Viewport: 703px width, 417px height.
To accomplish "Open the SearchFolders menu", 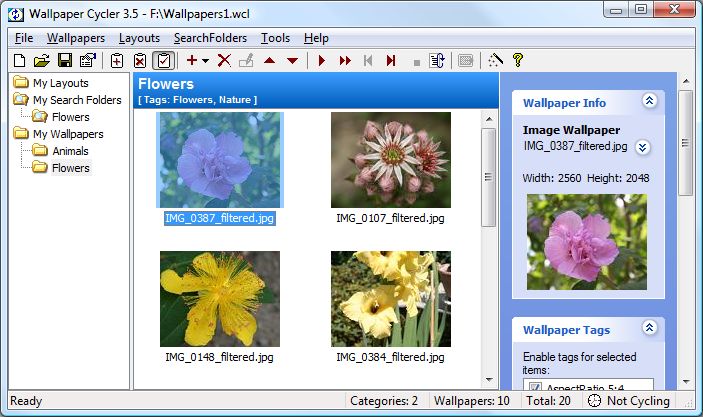I will click(210, 38).
